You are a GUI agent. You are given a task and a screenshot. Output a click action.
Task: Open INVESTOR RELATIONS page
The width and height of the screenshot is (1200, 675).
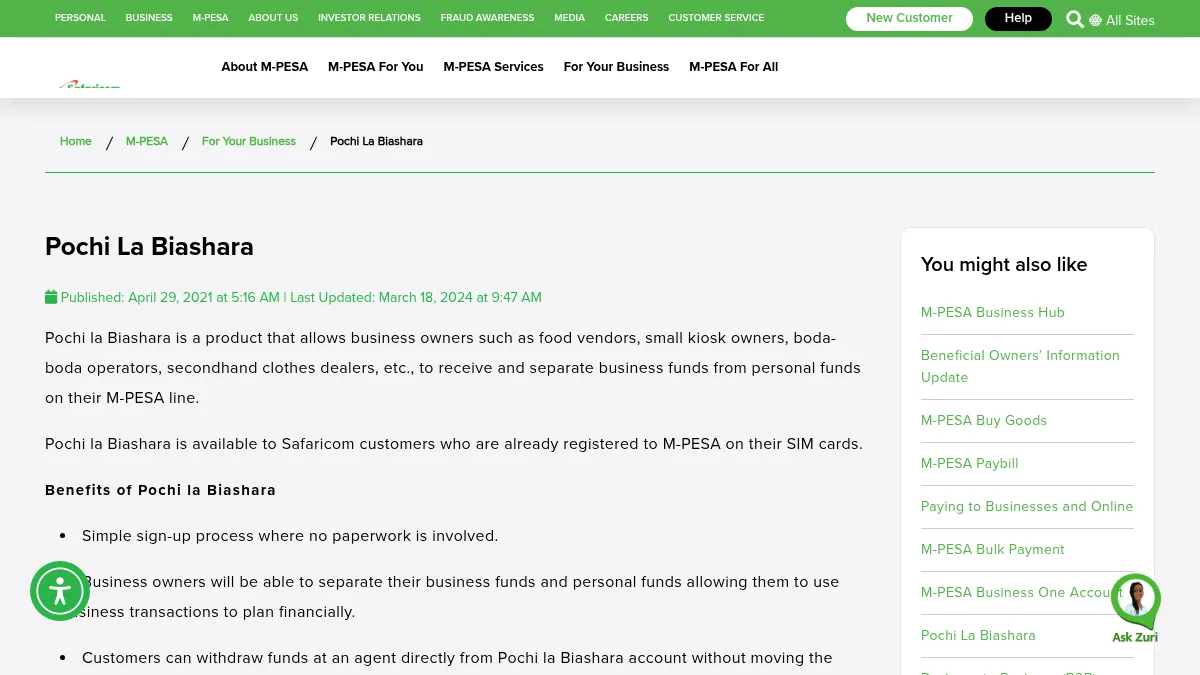point(369,18)
